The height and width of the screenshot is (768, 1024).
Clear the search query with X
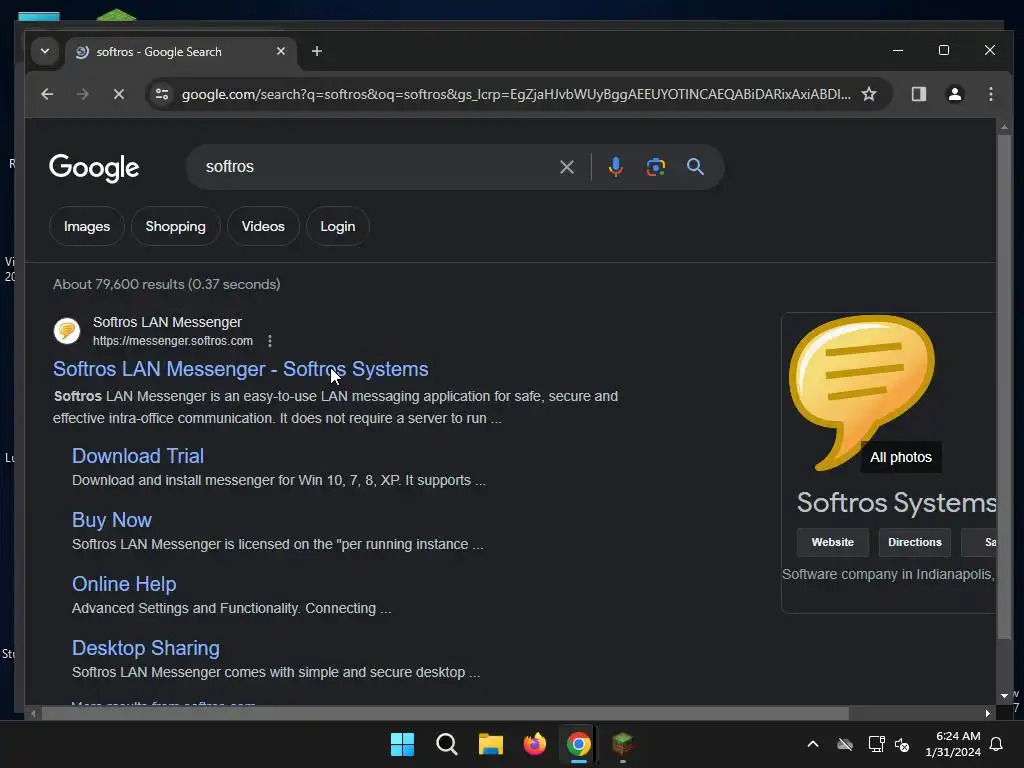[566, 167]
